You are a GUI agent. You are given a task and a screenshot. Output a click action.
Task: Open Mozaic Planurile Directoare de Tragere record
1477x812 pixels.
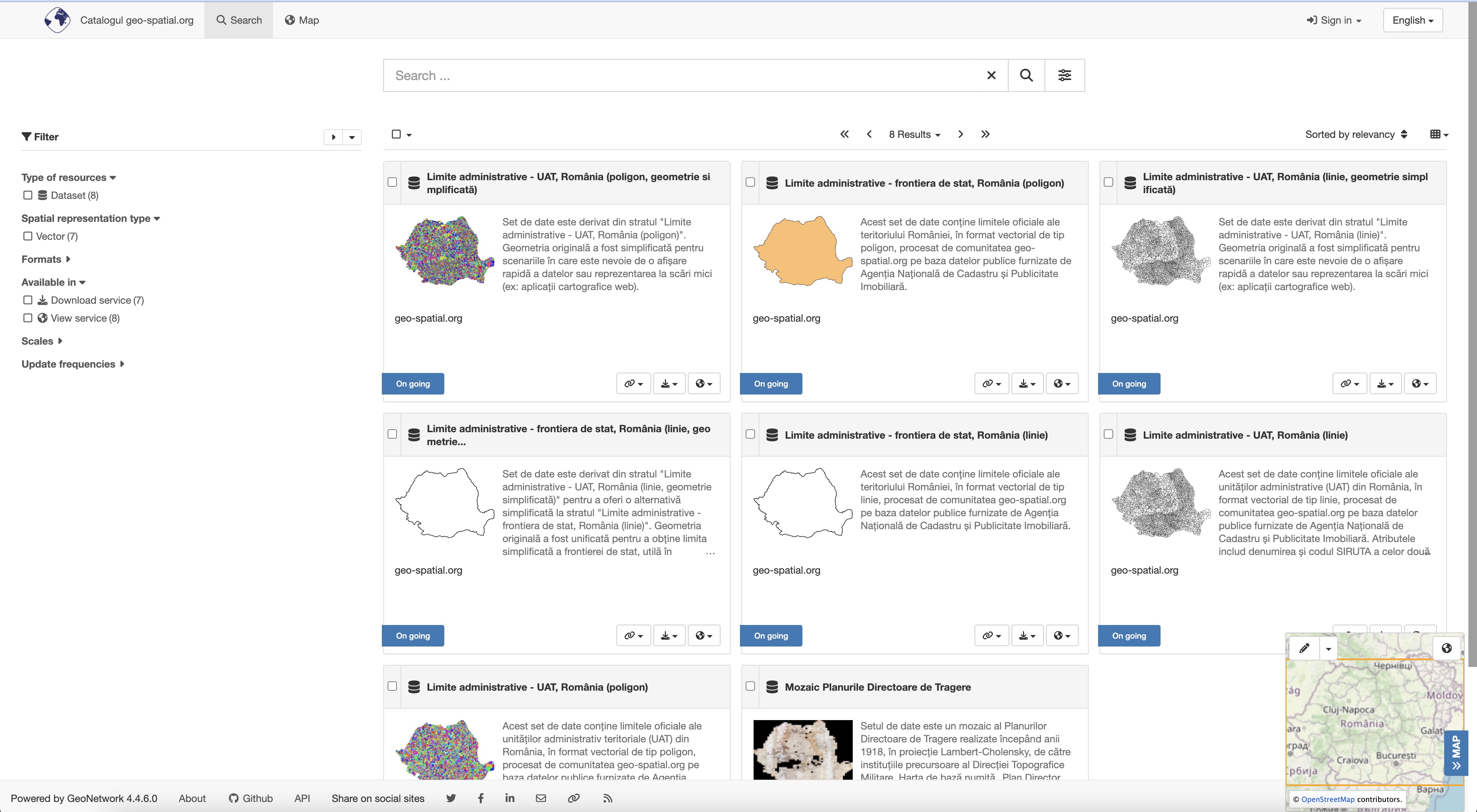click(x=877, y=687)
